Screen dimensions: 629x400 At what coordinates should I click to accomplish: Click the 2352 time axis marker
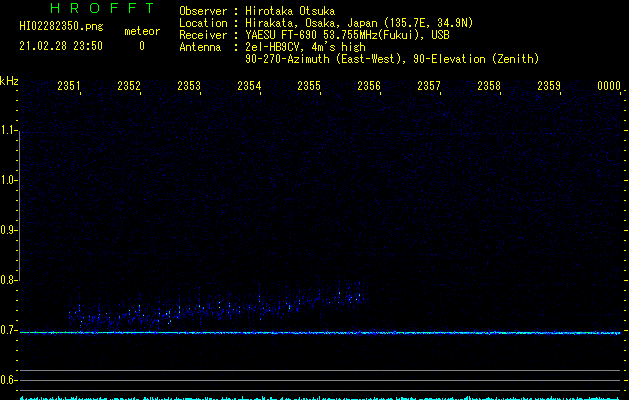coord(129,85)
